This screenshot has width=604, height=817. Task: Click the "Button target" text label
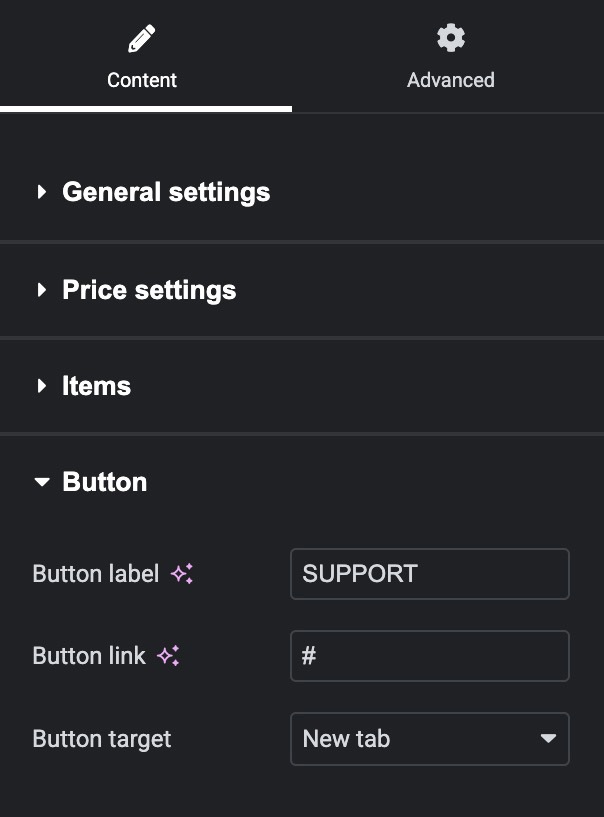coord(102,739)
